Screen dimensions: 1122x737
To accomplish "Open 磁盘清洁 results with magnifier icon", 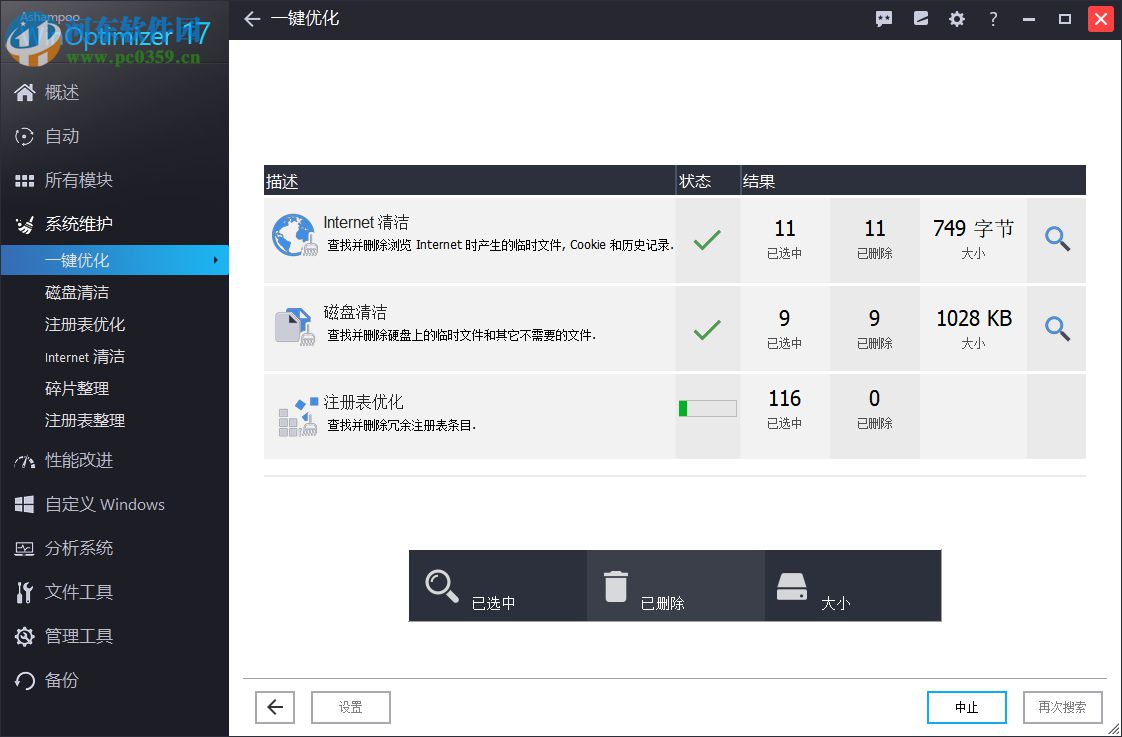I will (1056, 327).
